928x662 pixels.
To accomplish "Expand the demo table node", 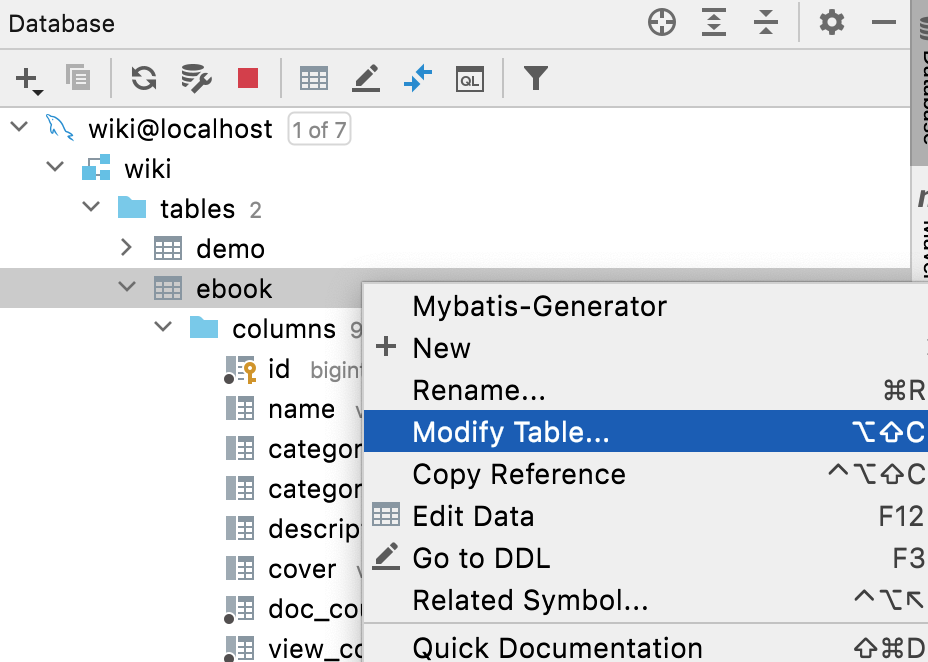I will pos(126,247).
